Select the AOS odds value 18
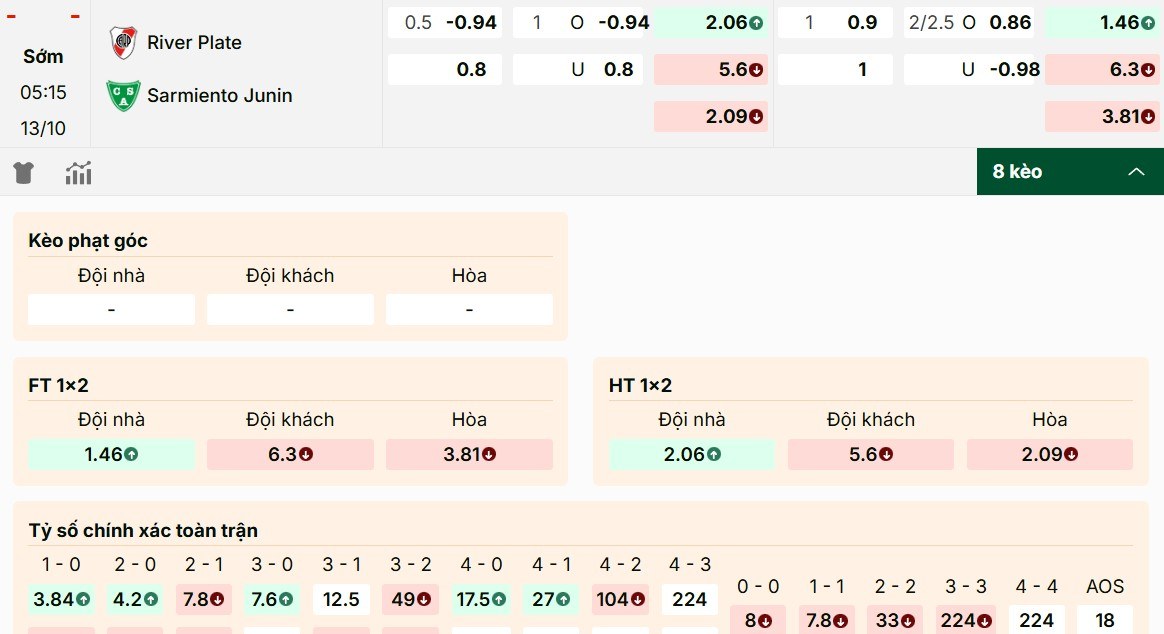The image size is (1164, 634). 1107,618
